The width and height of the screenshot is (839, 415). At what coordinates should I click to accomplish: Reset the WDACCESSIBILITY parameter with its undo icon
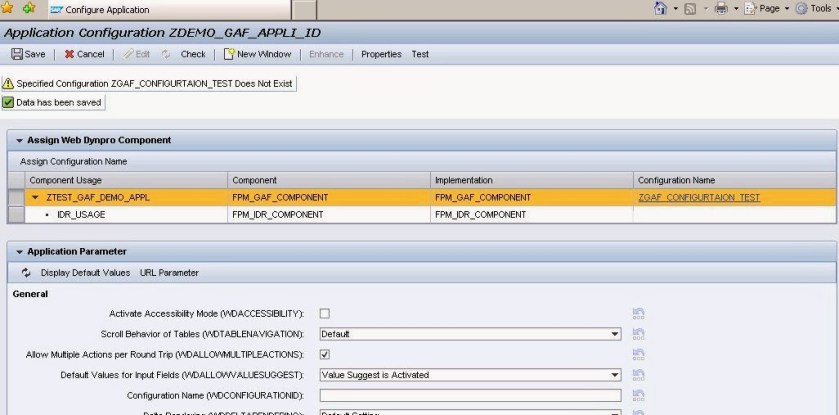638,313
